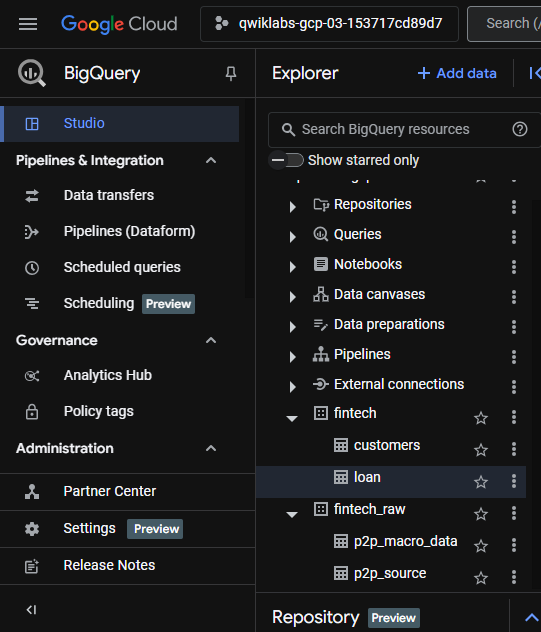Open three-dot menu for fintech_raw dataset
Image resolution: width=541 pixels, height=632 pixels.
(x=514, y=513)
